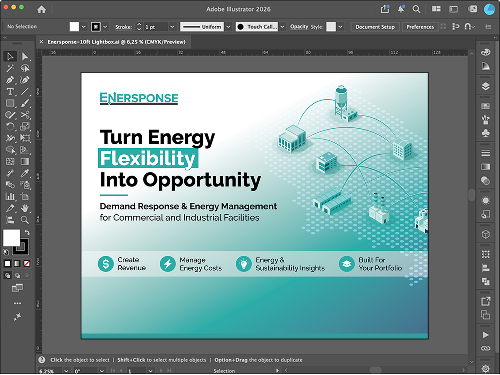Select the Curvature tool
The width and height of the screenshot is (500, 375).
coord(25,80)
